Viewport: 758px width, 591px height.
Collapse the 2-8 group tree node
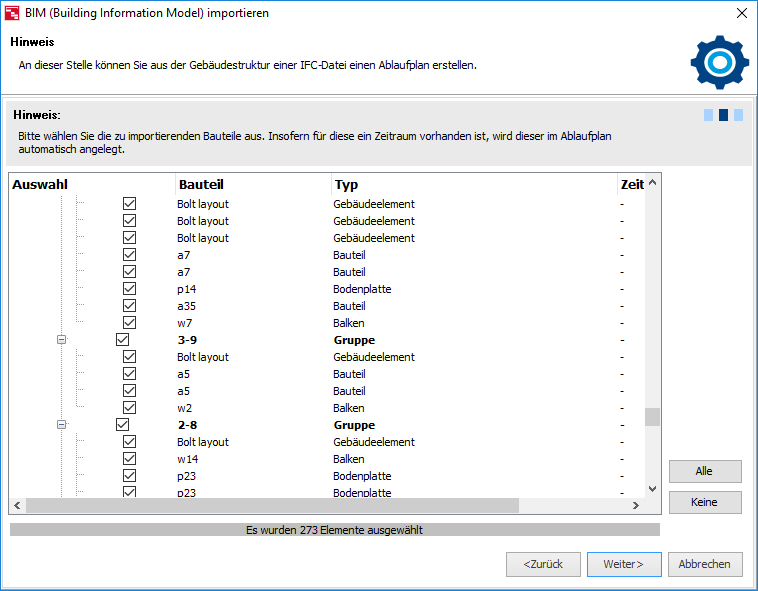click(x=61, y=425)
